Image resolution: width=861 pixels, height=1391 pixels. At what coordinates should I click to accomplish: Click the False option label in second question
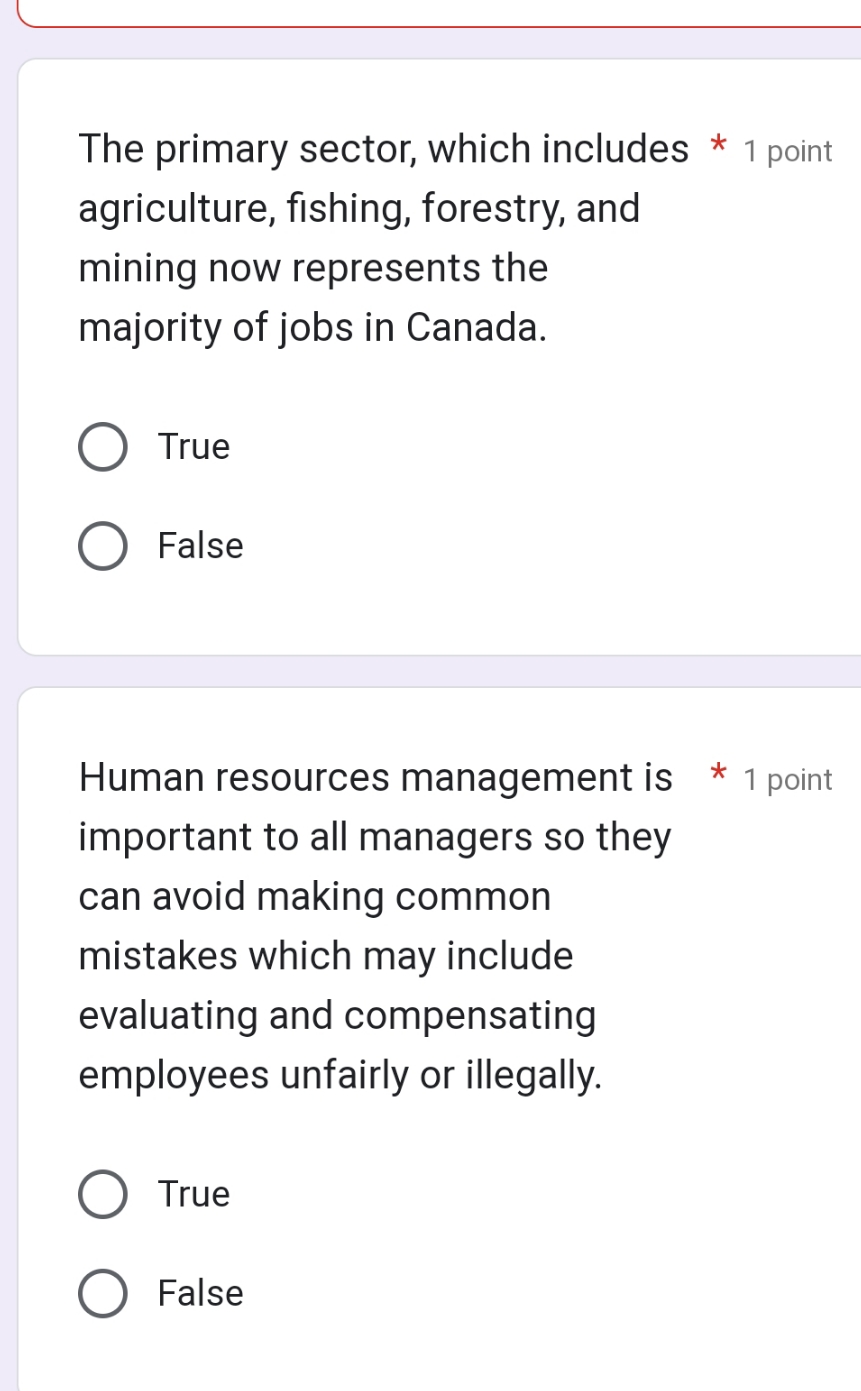(x=199, y=1293)
